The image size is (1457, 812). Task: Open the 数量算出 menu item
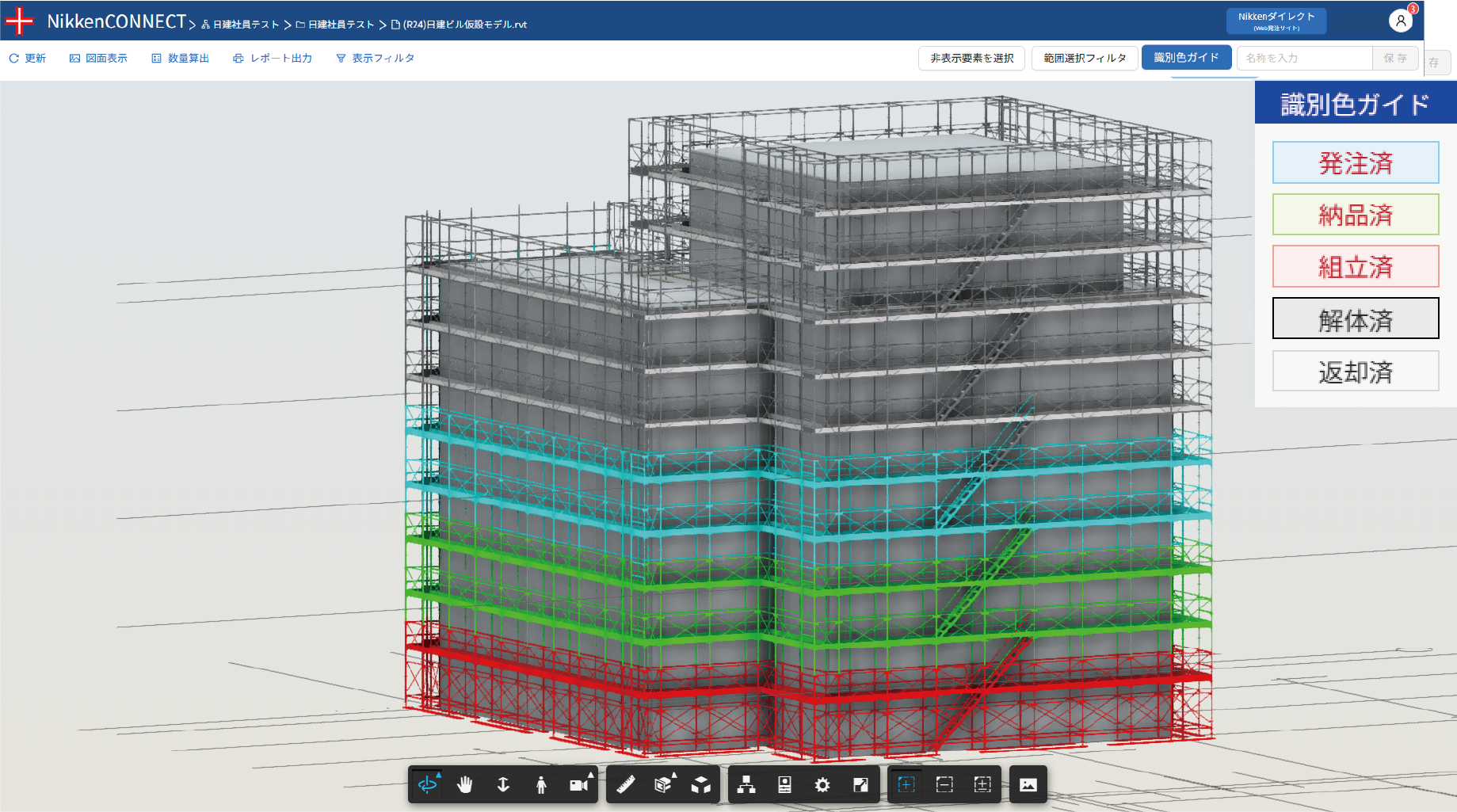(181, 59)
